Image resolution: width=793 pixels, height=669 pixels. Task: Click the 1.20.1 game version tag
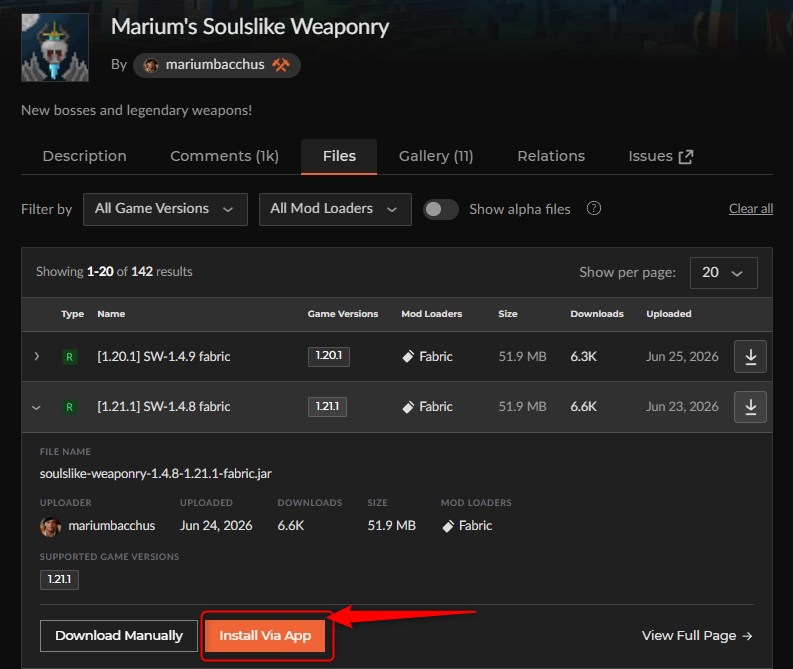pos(329,356)
